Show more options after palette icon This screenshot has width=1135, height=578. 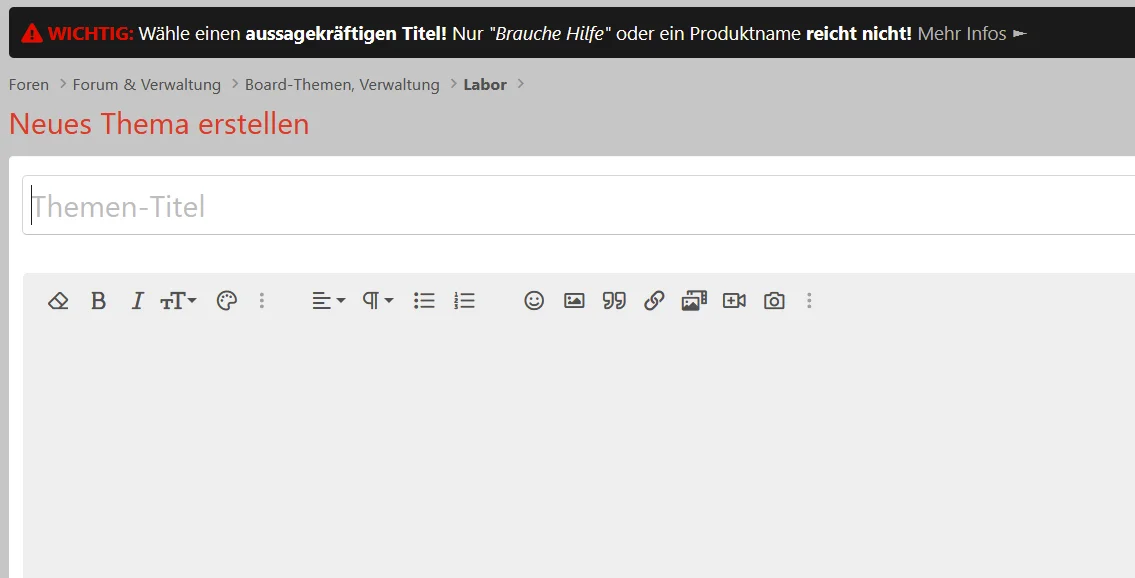tap(262, 301)
